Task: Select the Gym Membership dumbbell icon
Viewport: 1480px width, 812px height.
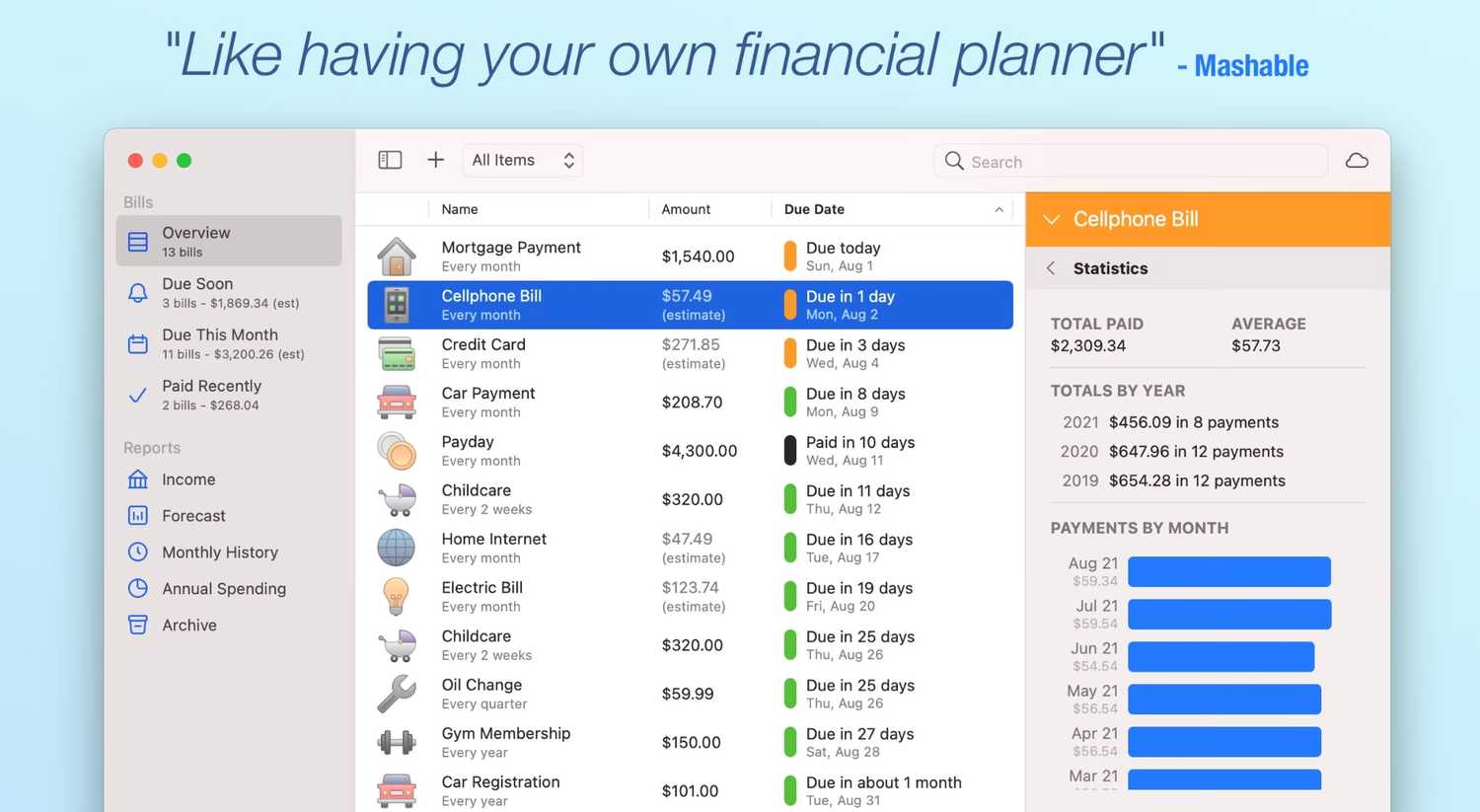Action: [x=397, y=742]
